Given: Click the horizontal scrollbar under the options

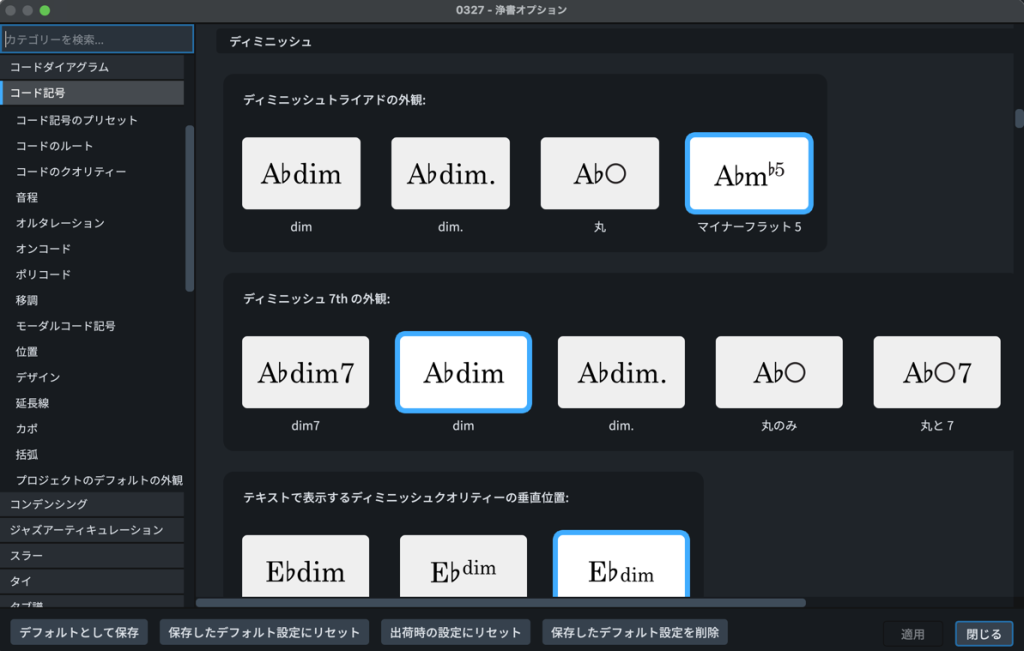Looking at the screenshot, I should 500,603.
